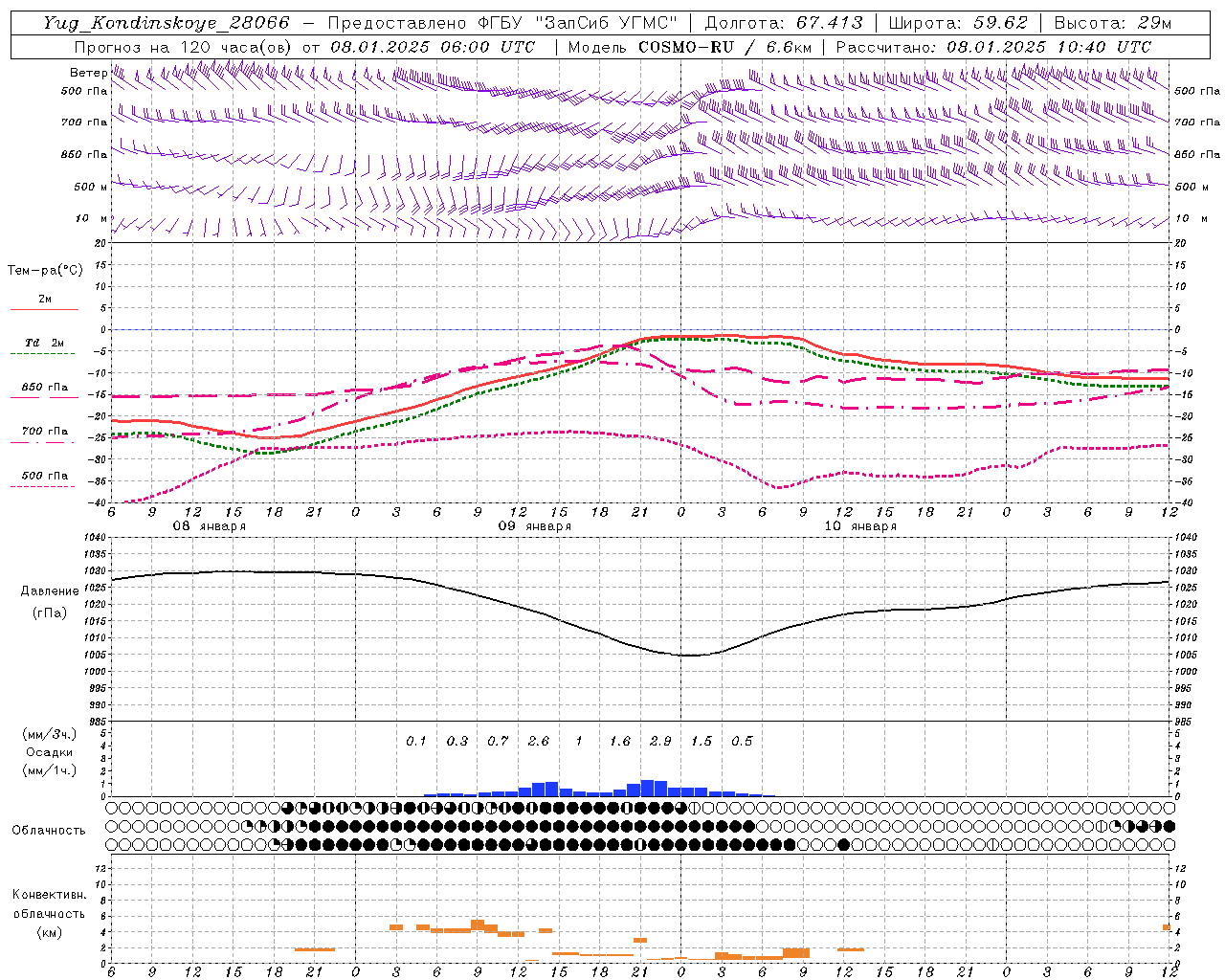Select the Тем-ра(°C) temperature panel label
Image resolution: width=1225 pixels, height=980 pixels.
(45, 271)
